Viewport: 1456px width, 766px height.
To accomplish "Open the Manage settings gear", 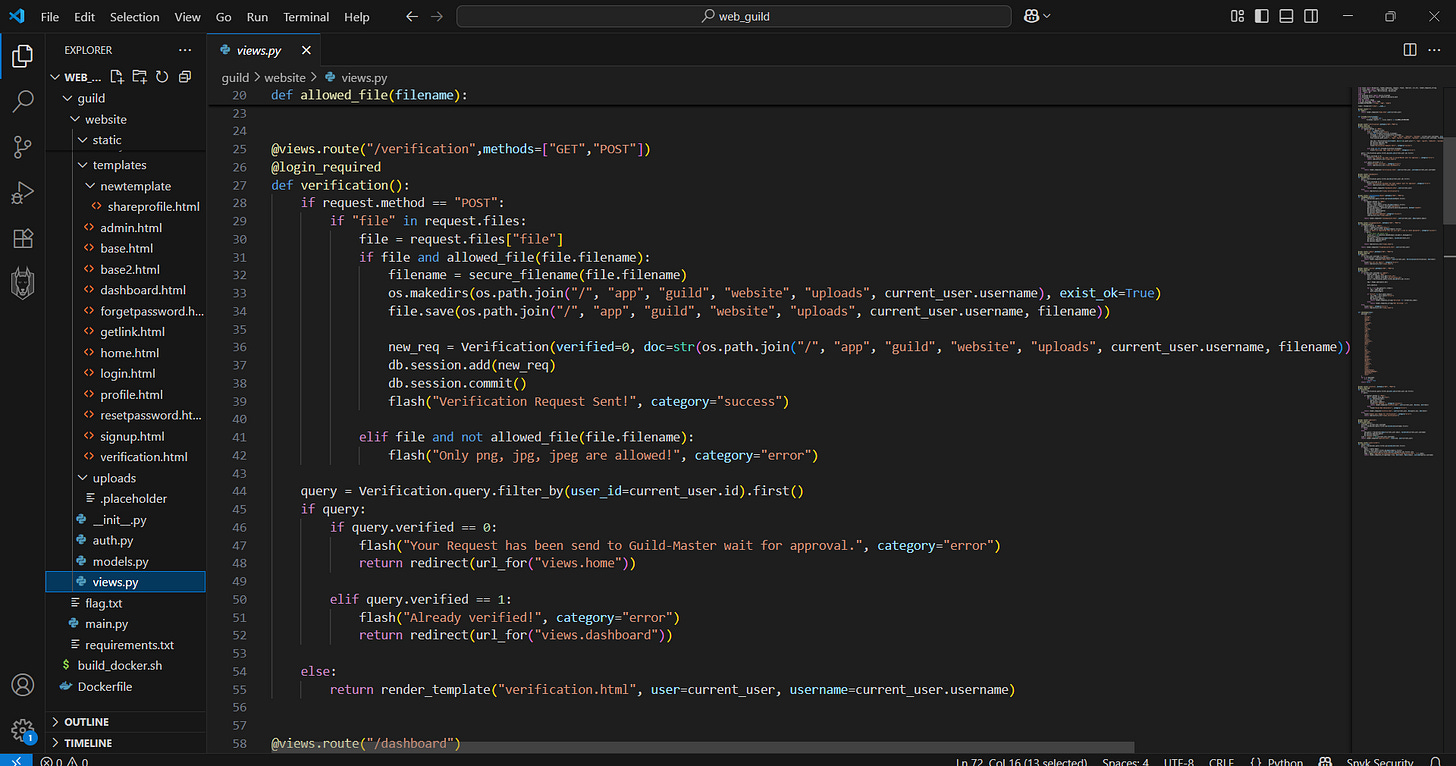I will coord(22,730).
